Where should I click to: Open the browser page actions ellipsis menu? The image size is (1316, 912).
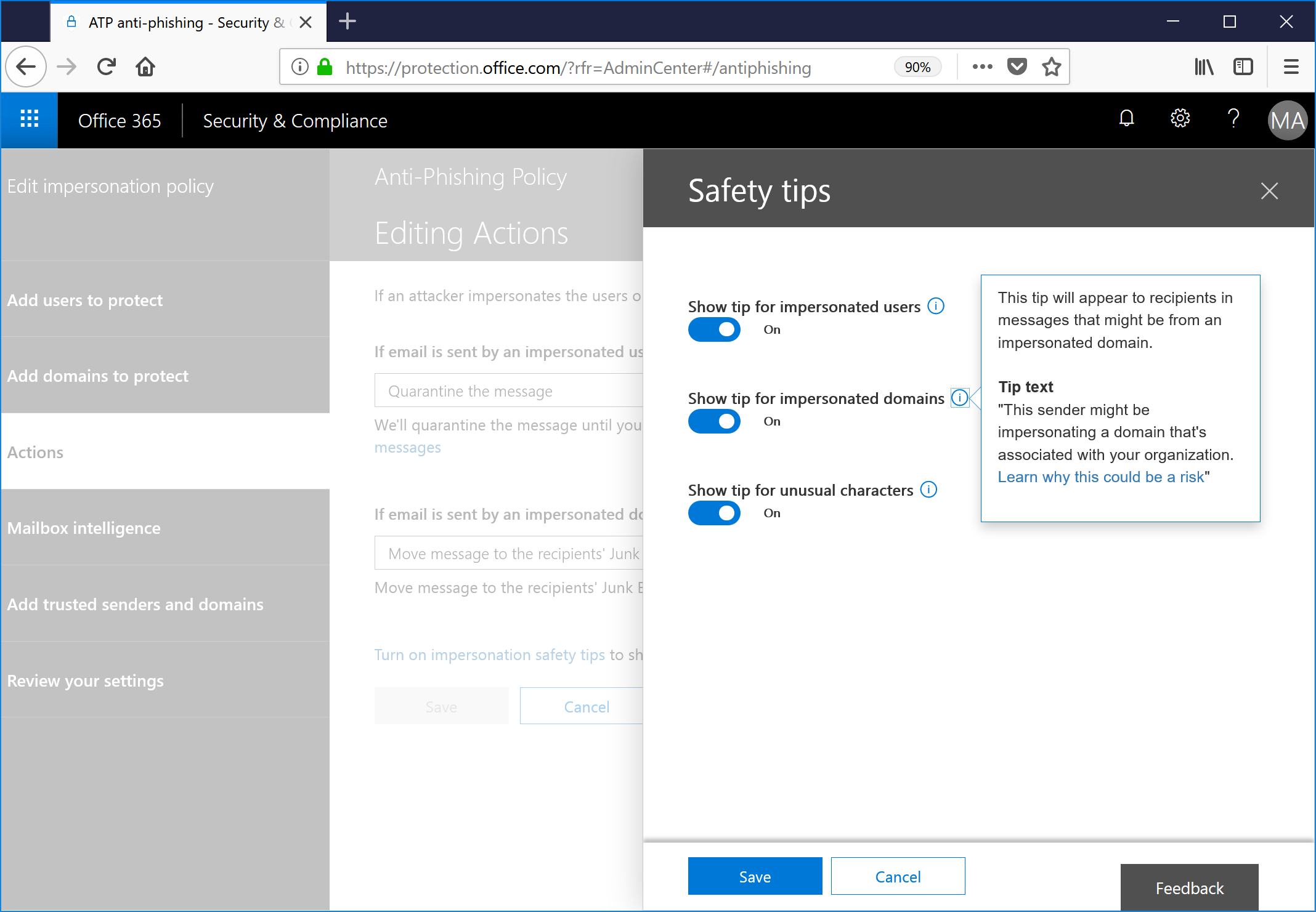click(982, 67)
